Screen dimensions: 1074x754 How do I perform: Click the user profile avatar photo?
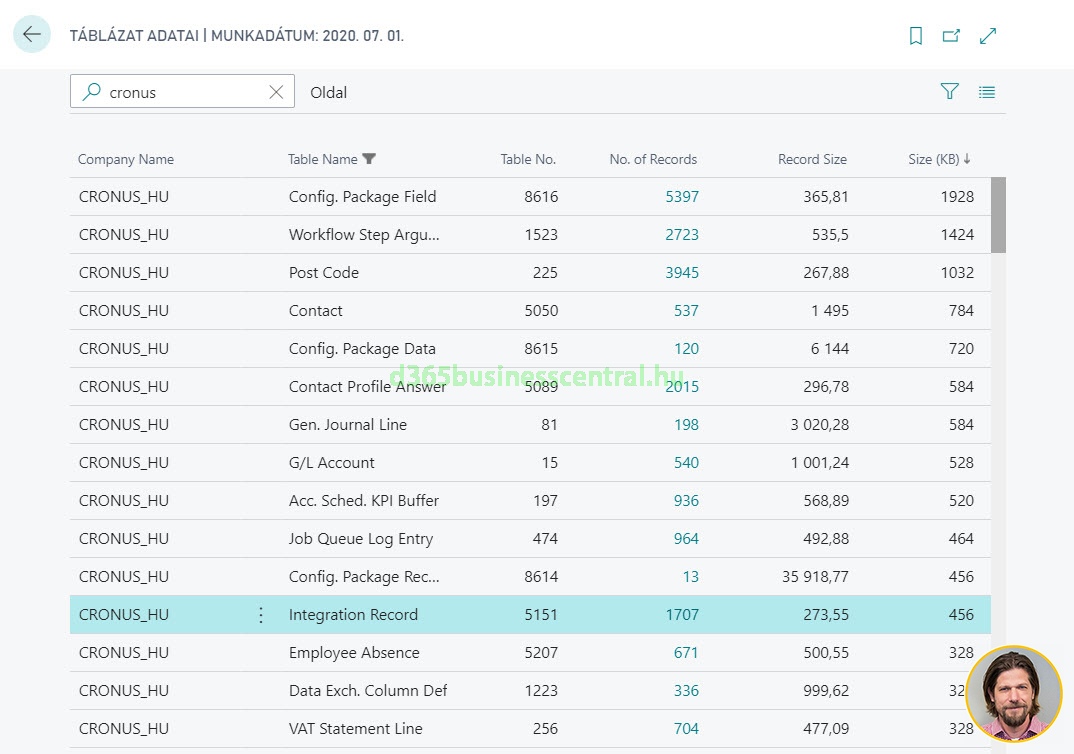click(1013, 693)
